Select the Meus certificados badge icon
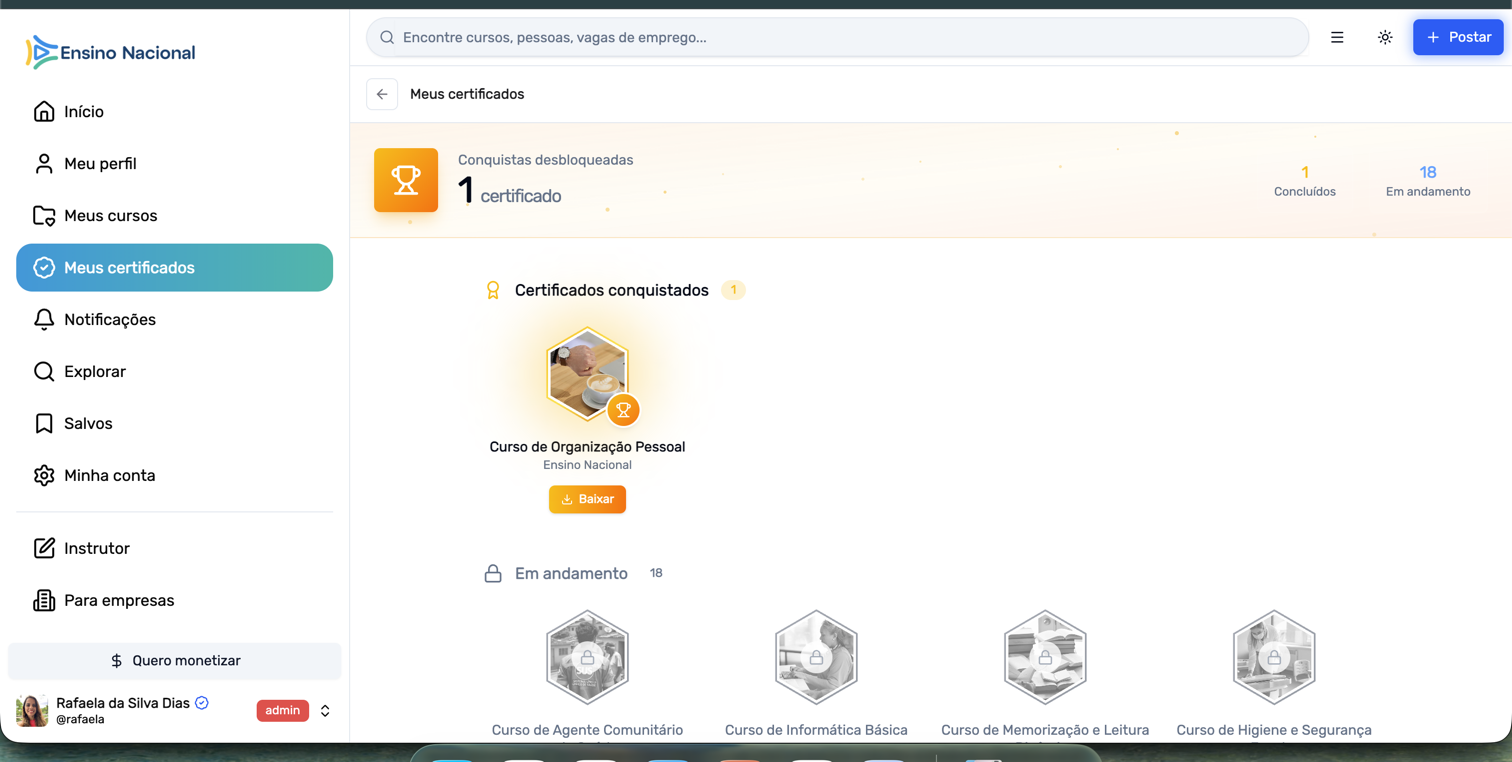Viewport: 1512px width, 762px height. pos(44,267)
